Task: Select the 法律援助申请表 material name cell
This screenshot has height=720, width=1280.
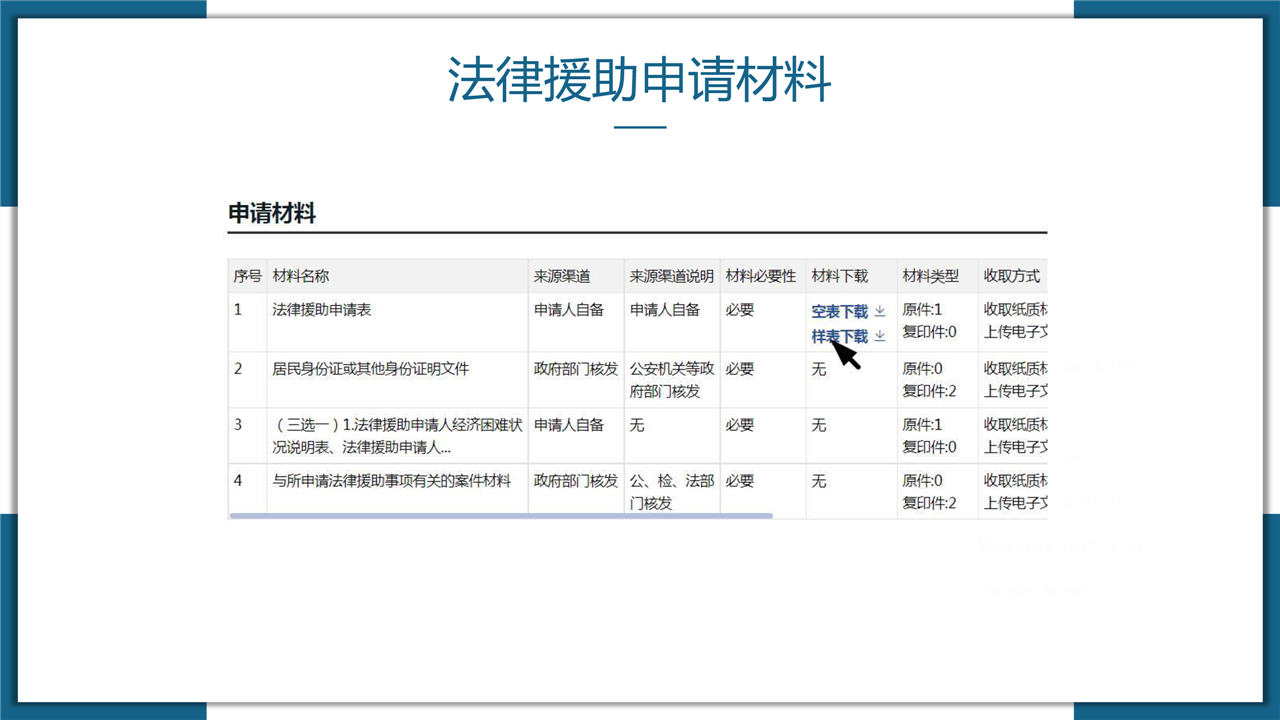Action: click(322, 310)
